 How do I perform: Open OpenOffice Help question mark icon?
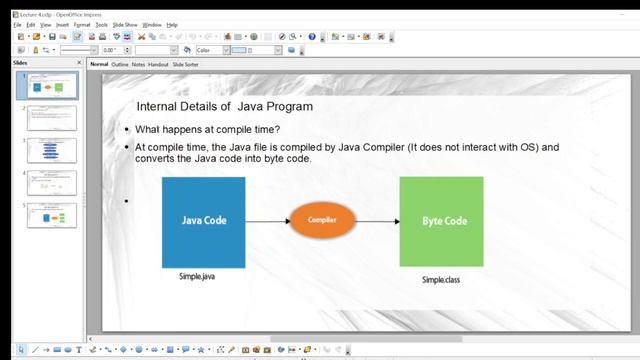312,37
